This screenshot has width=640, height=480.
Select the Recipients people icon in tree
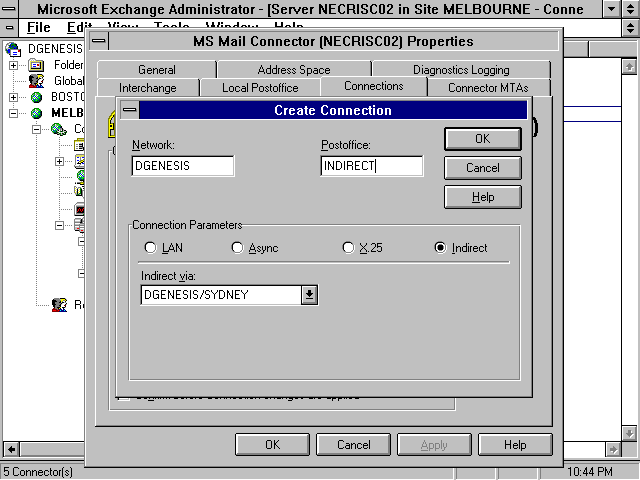click(x=60, y=305)
